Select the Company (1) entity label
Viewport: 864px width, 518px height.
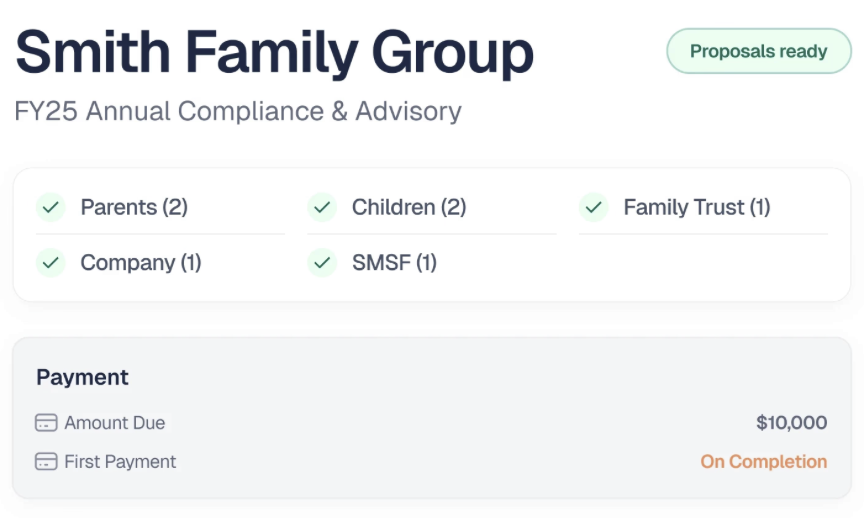coord(141,263)
